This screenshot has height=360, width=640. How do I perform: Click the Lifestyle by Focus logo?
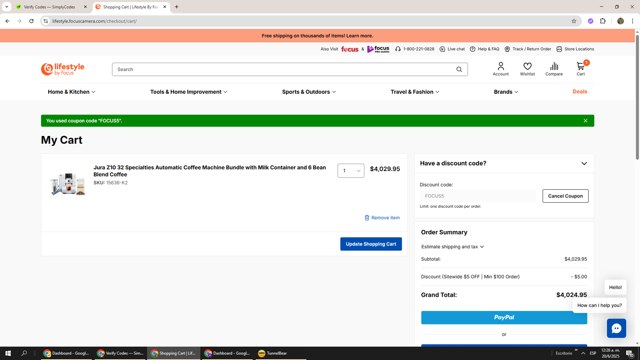pos(62,69)
